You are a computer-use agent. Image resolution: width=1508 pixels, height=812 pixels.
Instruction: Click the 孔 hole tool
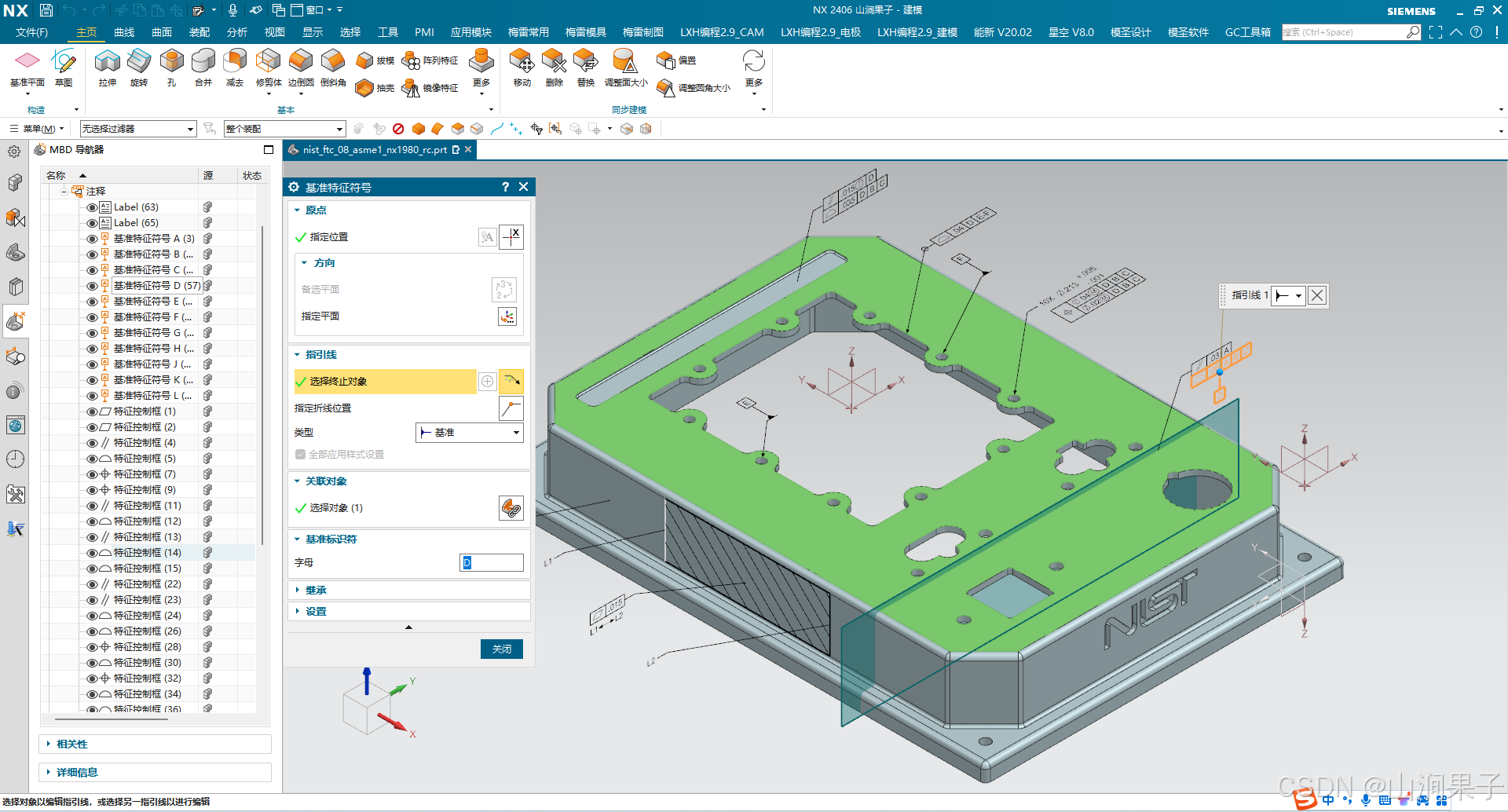tap(171, 68)
